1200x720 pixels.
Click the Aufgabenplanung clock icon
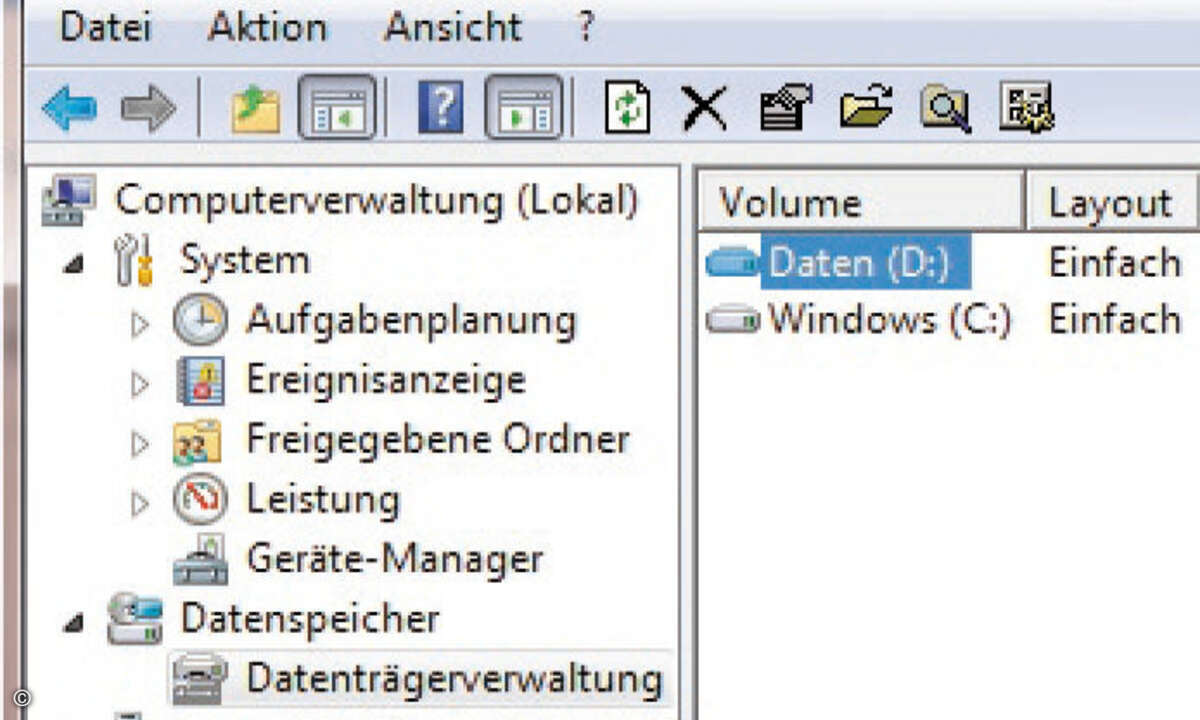coord(200,321)
